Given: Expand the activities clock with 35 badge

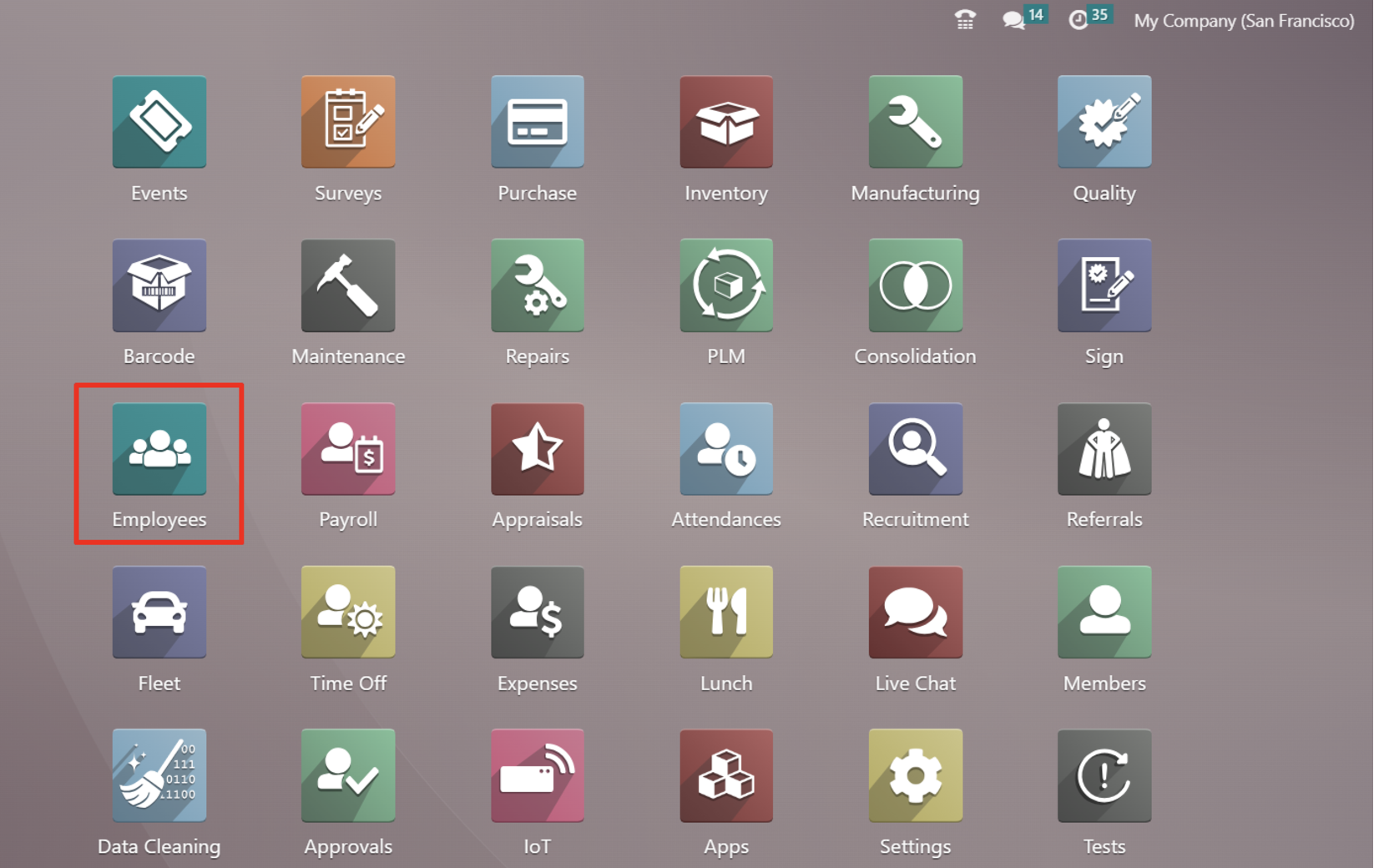Looking at the screenshot, I should point(1078,20).
